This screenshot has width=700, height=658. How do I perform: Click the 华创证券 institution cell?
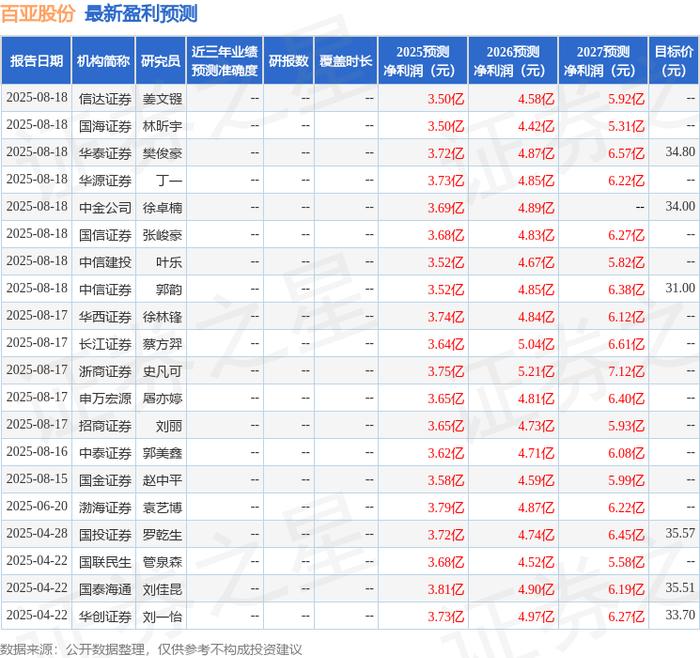click(x=105, y=616)
